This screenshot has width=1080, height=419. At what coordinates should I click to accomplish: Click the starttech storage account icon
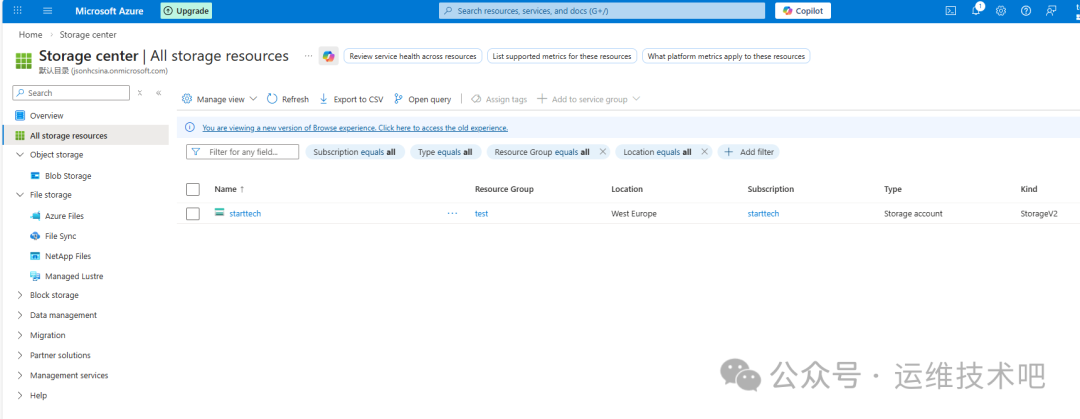(220, 213)
